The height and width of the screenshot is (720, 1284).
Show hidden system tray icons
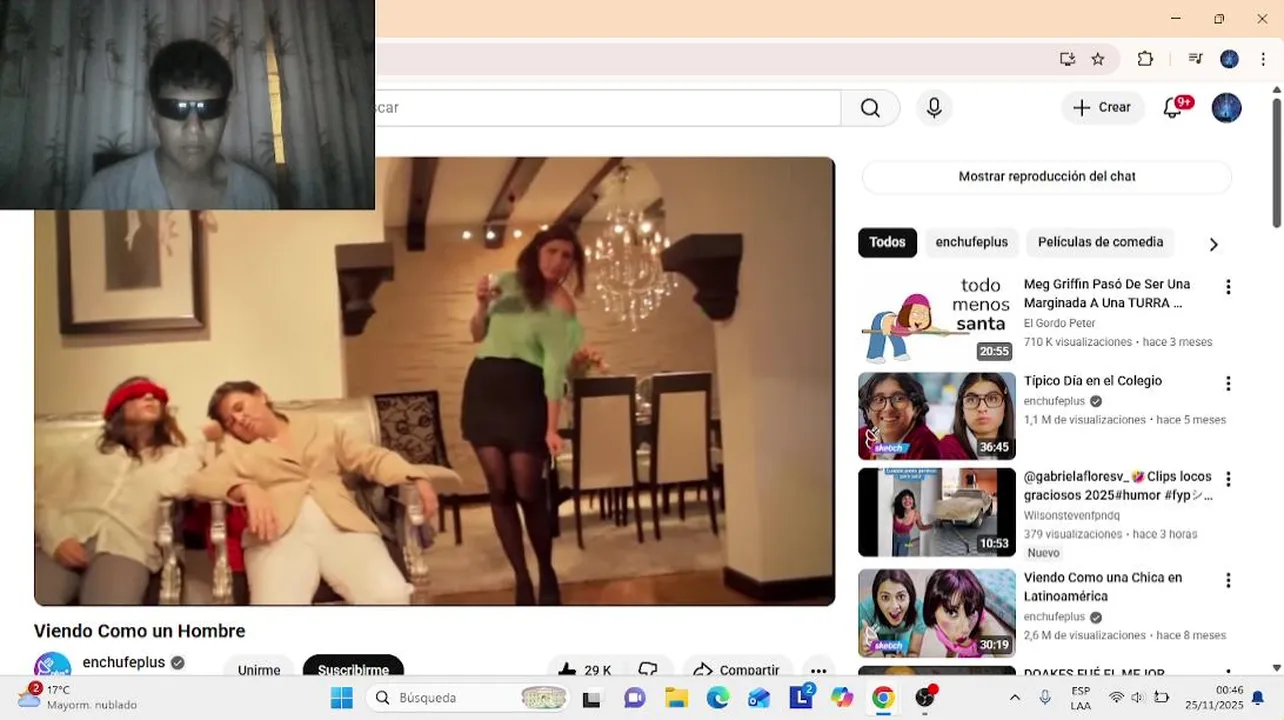click(1015, 698)
